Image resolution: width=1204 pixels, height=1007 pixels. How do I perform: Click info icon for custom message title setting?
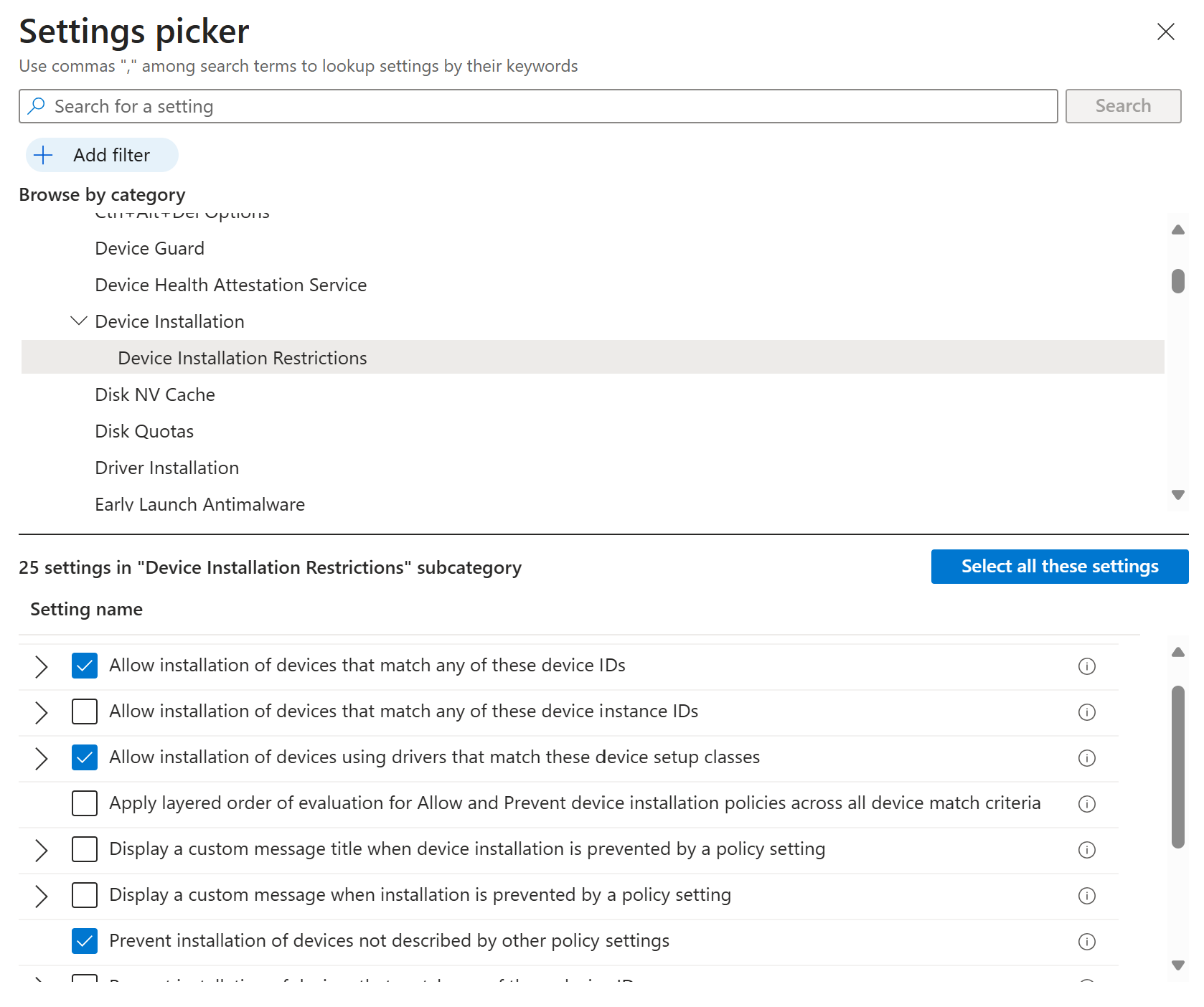pos(1086,850)
